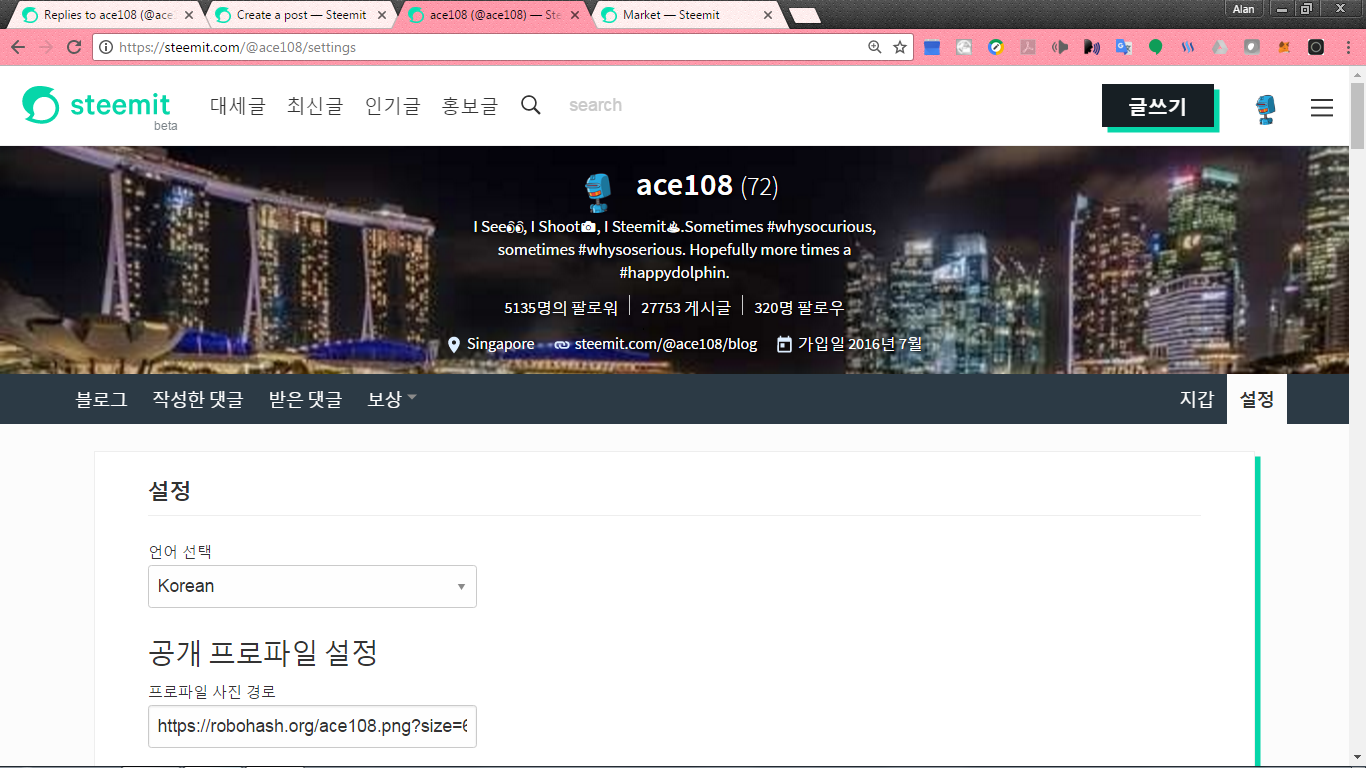Click the speaker sound extension icon
Screen dimensions: 1366x768
tap(1060, 47)
